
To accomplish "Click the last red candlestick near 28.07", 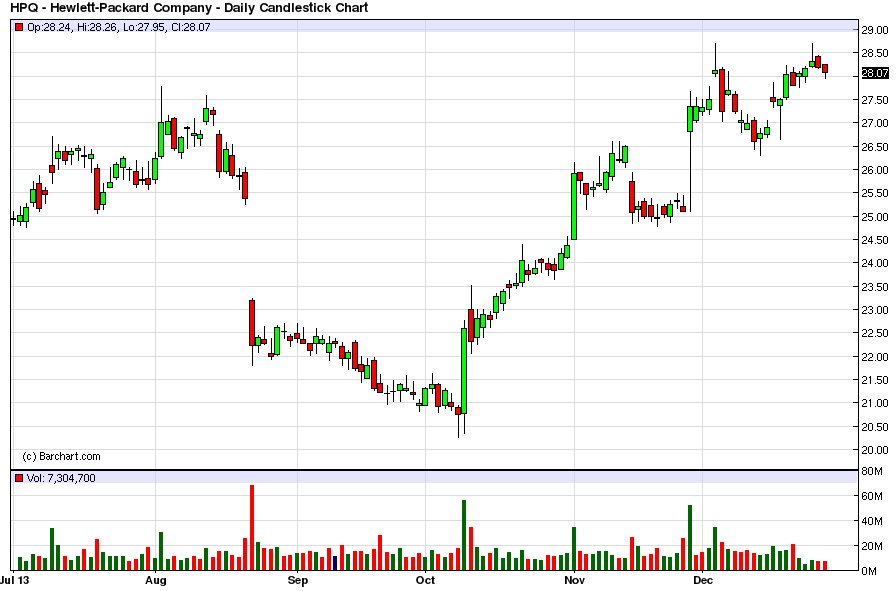I will point(825,69).
